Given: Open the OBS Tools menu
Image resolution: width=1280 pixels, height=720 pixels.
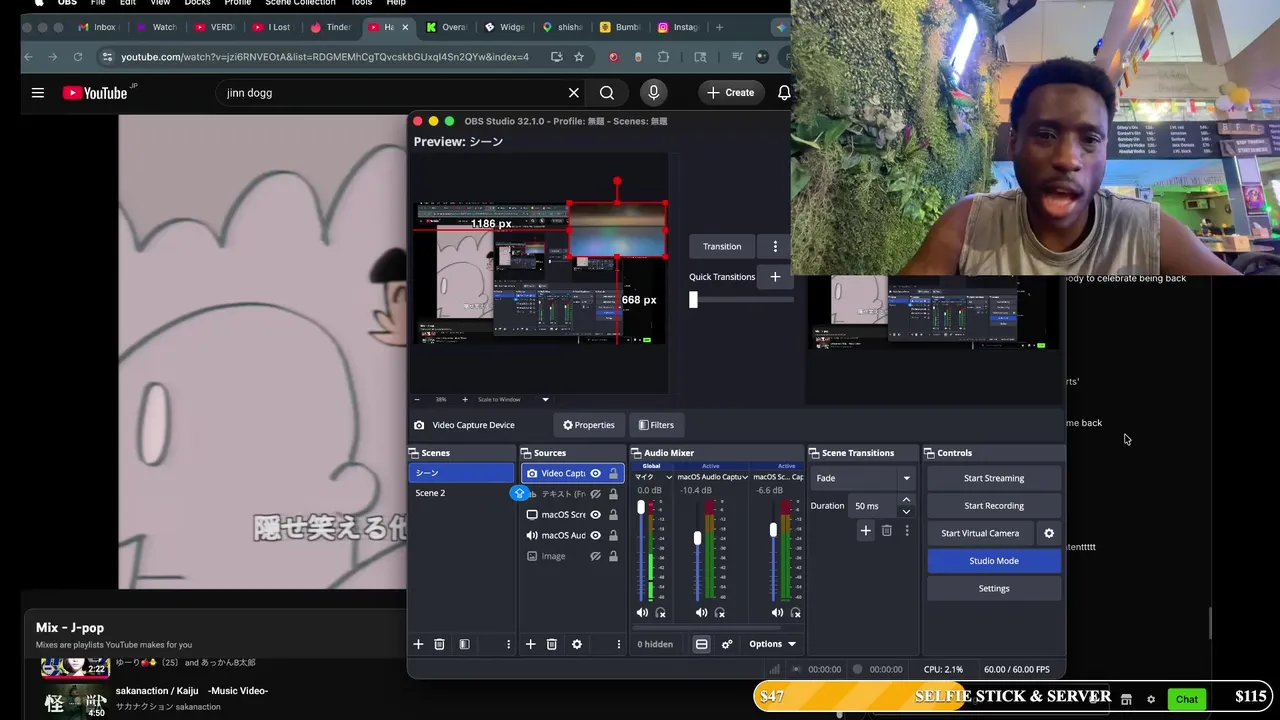Looking at the screenshot, I should 361,3.
